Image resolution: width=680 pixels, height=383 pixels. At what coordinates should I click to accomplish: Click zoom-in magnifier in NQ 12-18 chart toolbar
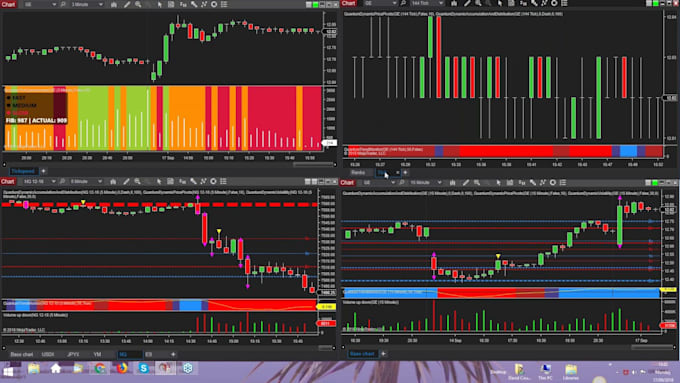(x=137, y=181)
